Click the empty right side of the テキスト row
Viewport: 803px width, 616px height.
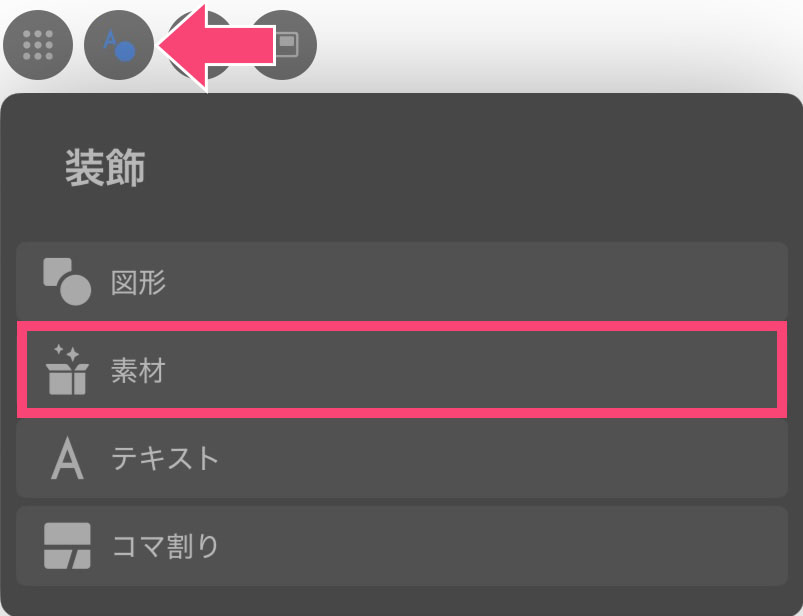pyautogui.click(x=550, y=459)
